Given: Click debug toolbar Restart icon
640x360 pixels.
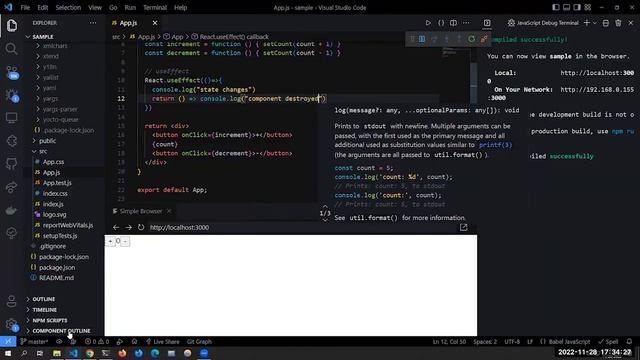Looking at the screenshot, I should tap(471, 39).
